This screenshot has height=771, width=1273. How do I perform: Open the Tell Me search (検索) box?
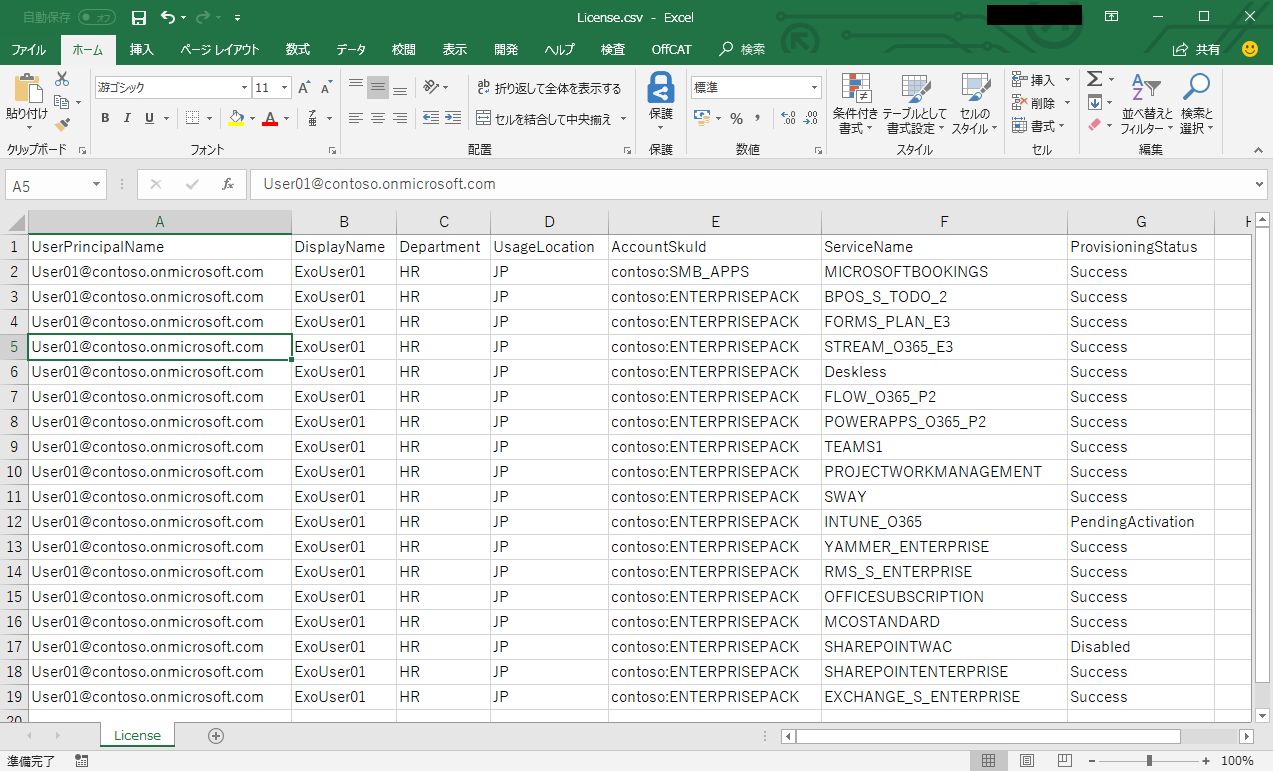pyautogui.click(x=743, y=50)
